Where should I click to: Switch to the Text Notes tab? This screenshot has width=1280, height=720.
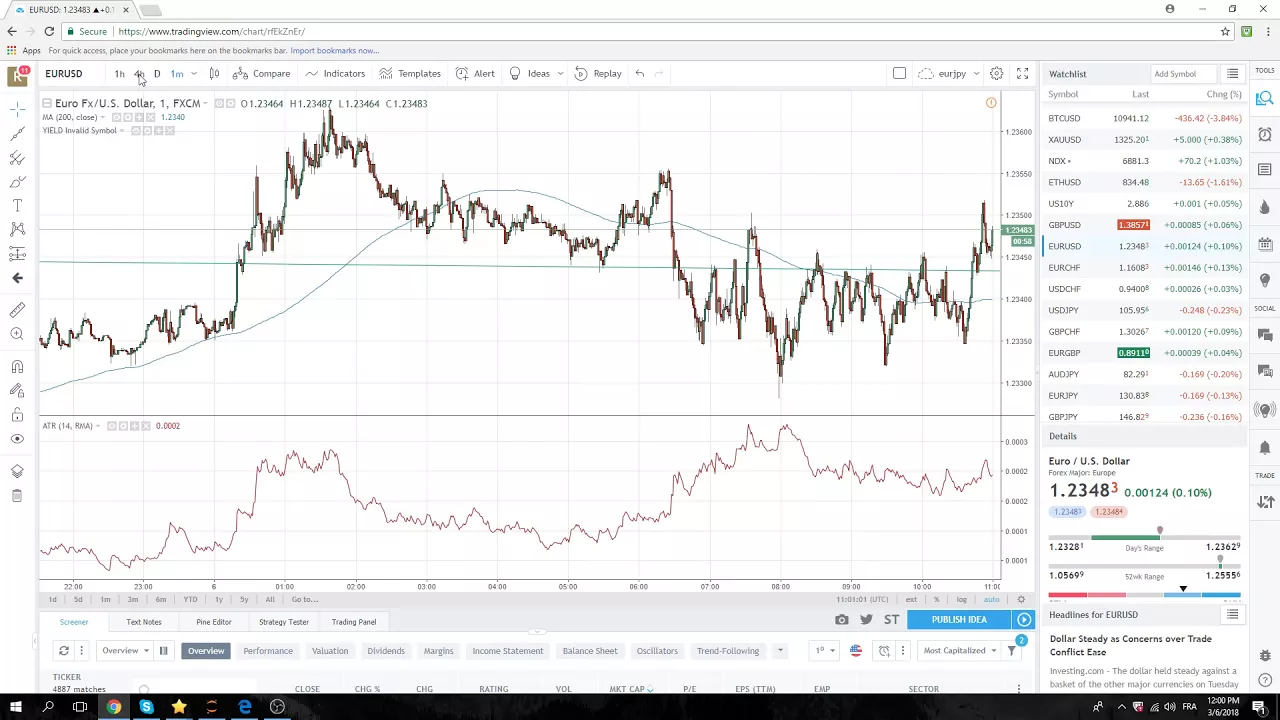pyautogui.click(x=144, y=622)
